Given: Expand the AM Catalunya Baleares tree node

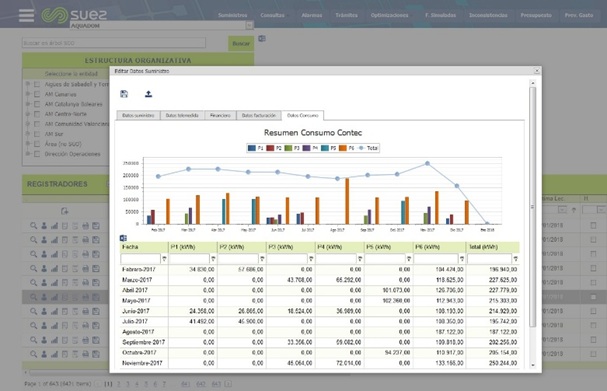Looking at the screenshot, I should [x=28, y=104].
